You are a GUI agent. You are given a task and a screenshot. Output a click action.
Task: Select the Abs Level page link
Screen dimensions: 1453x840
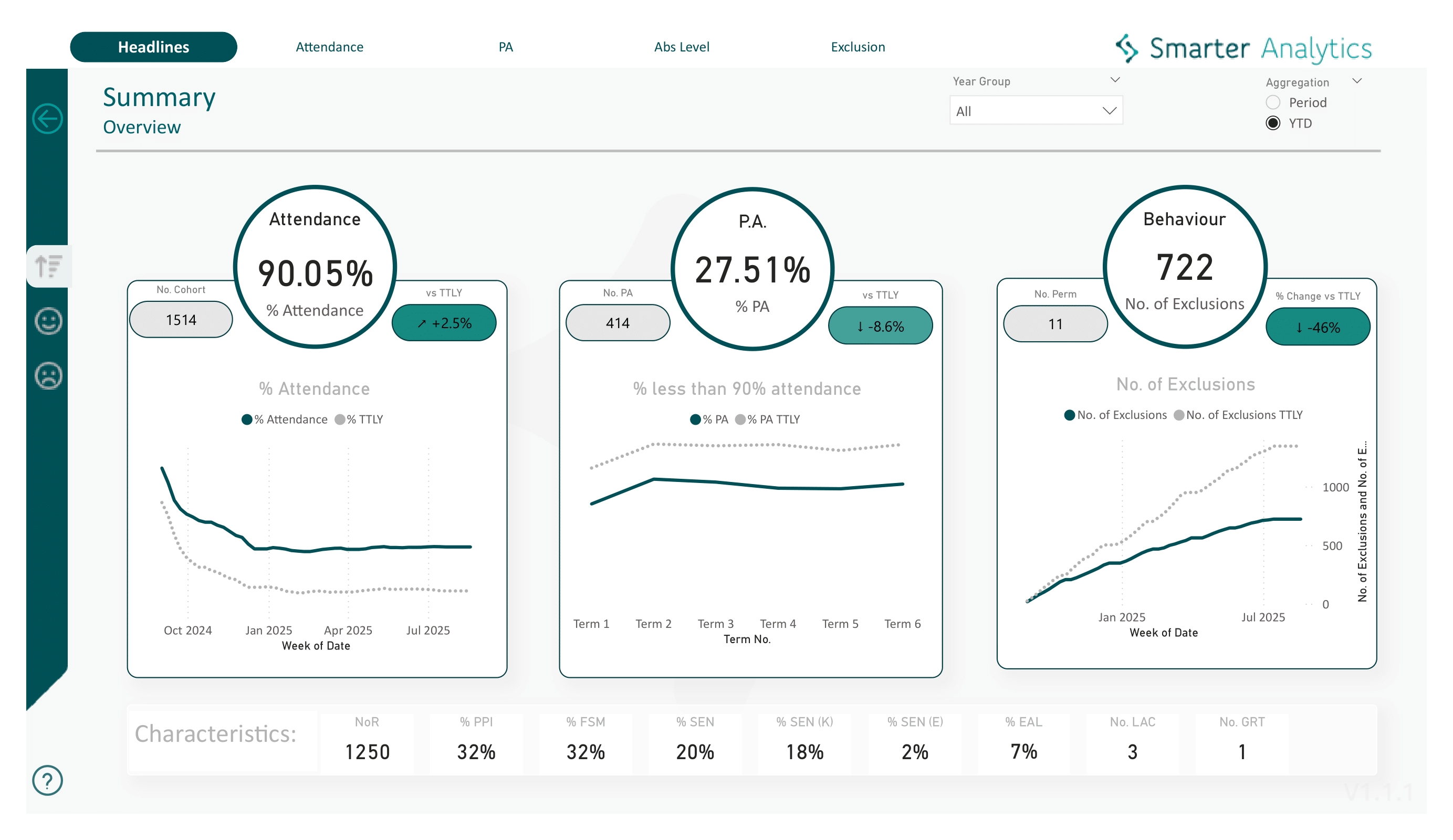(x=683, y=47)
